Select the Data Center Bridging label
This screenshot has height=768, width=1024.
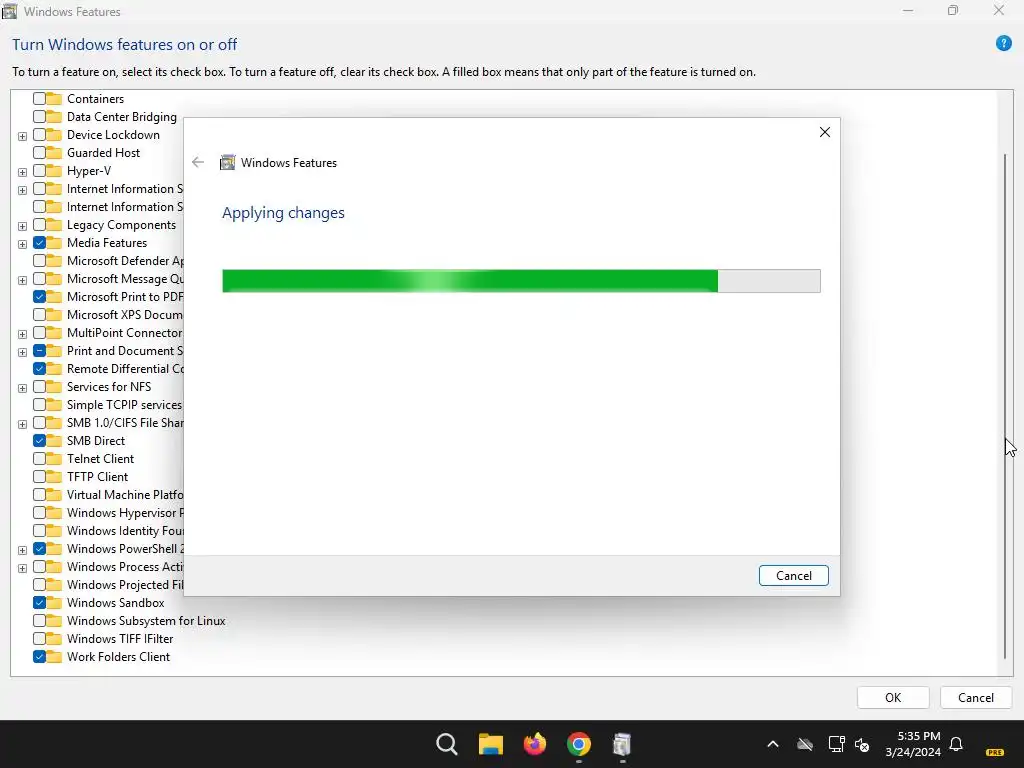click(121, 117)
